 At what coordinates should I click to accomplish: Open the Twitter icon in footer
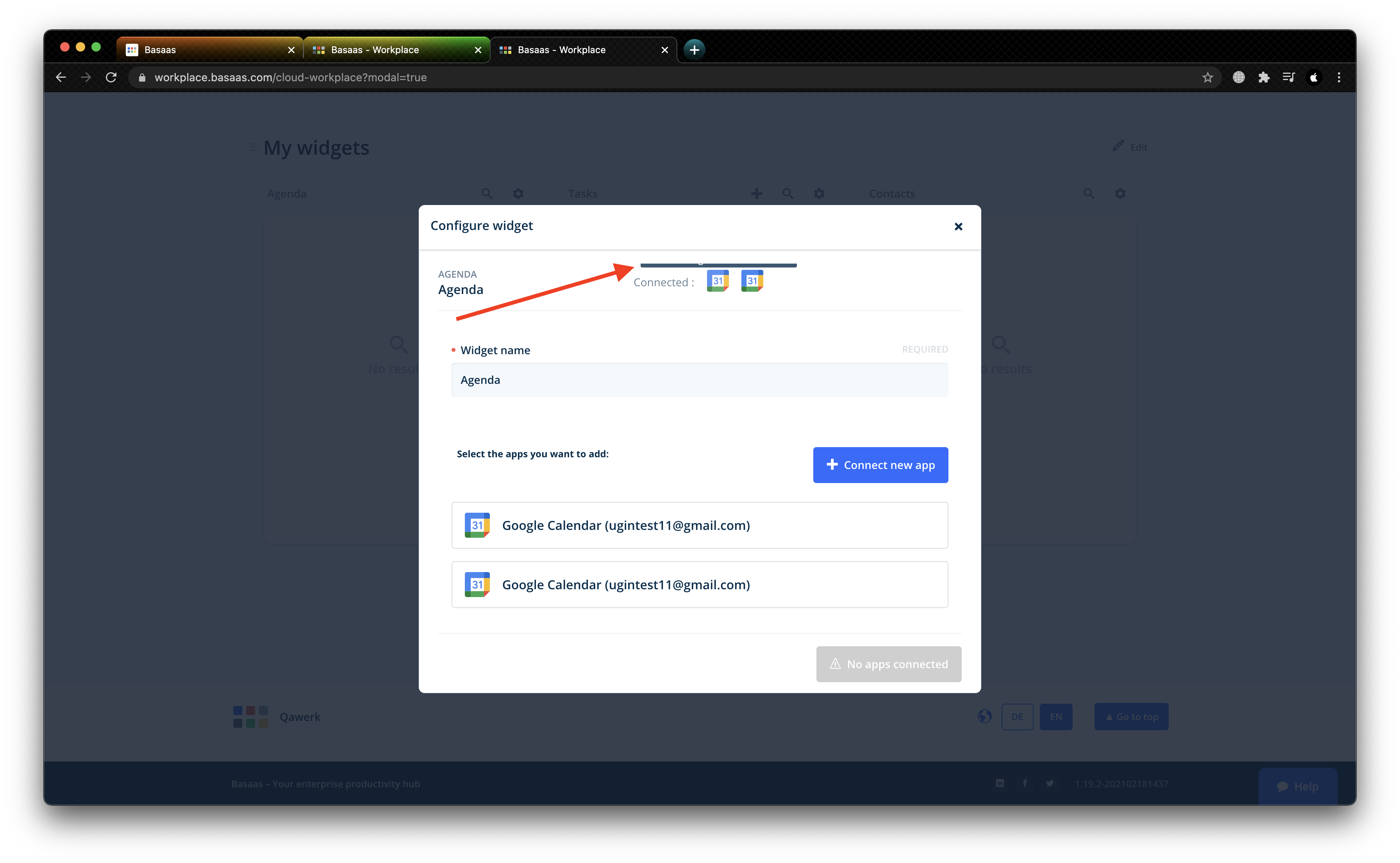[x=1050, y=783]
